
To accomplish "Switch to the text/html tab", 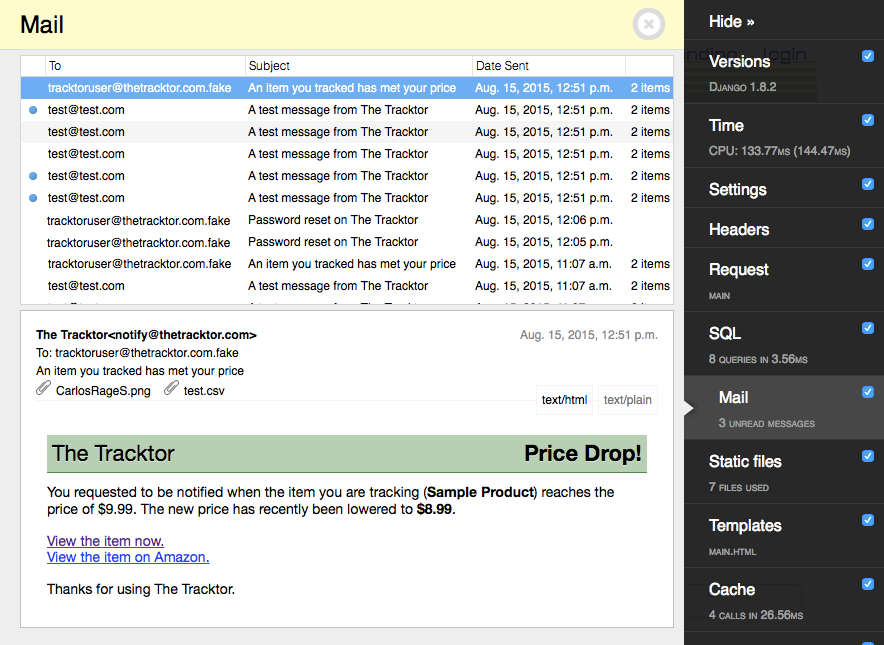I will [564, 400].
